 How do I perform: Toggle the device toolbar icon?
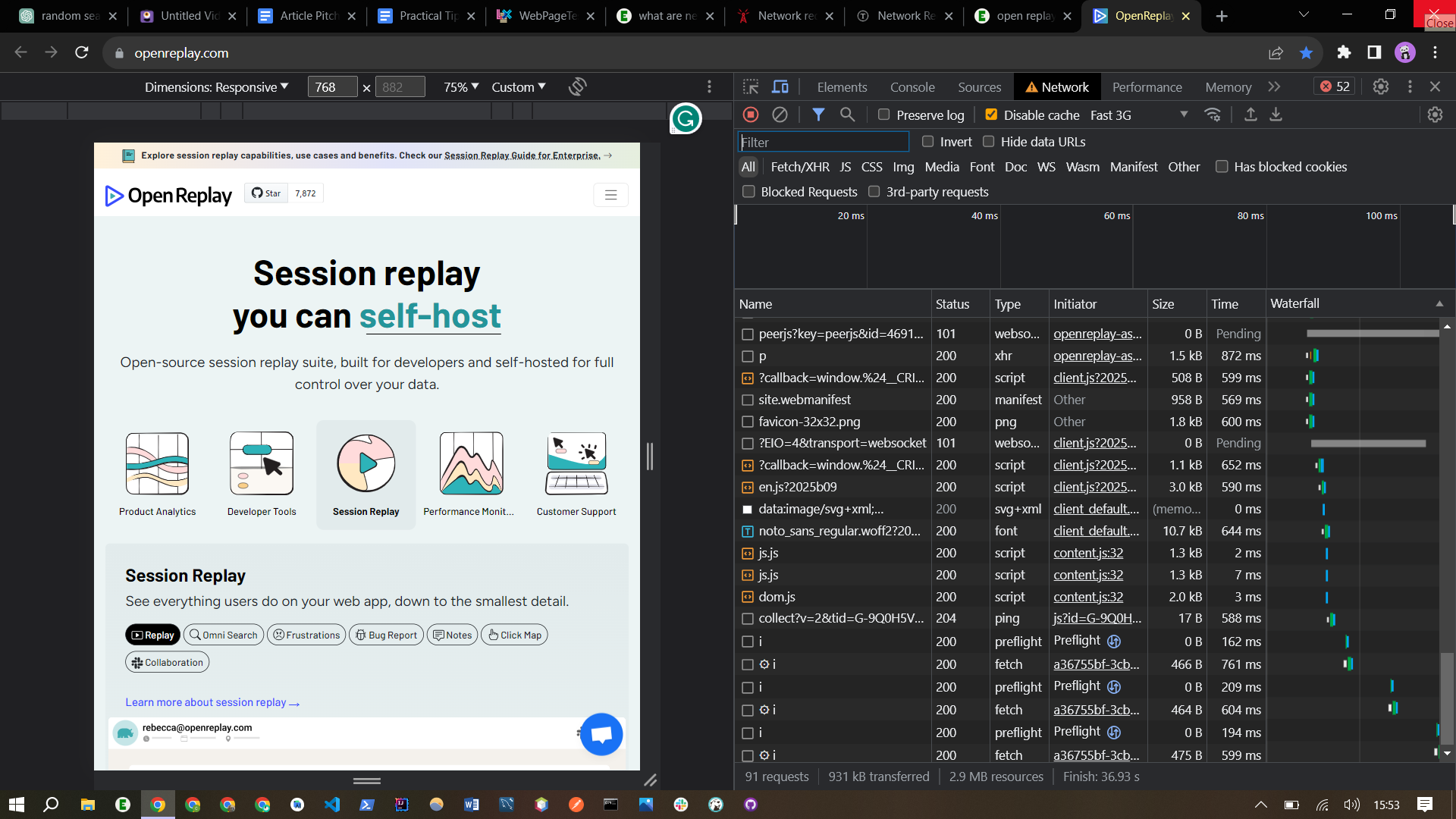pos(780,86)
